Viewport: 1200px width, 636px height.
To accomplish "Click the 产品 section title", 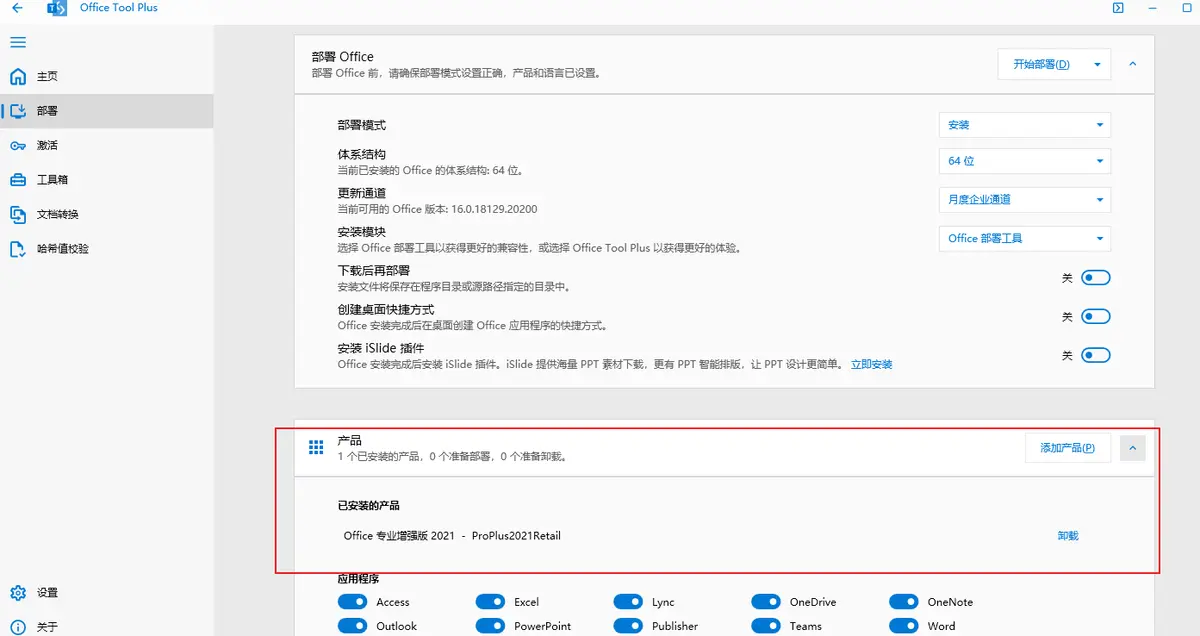I will click(x=350, y=440).
